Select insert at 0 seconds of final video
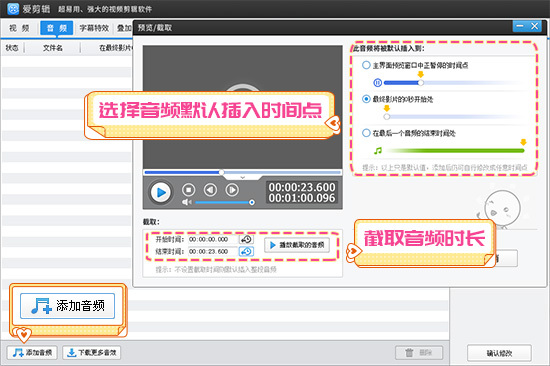Viewport: 550px width, 366px height. click(366, 99)
